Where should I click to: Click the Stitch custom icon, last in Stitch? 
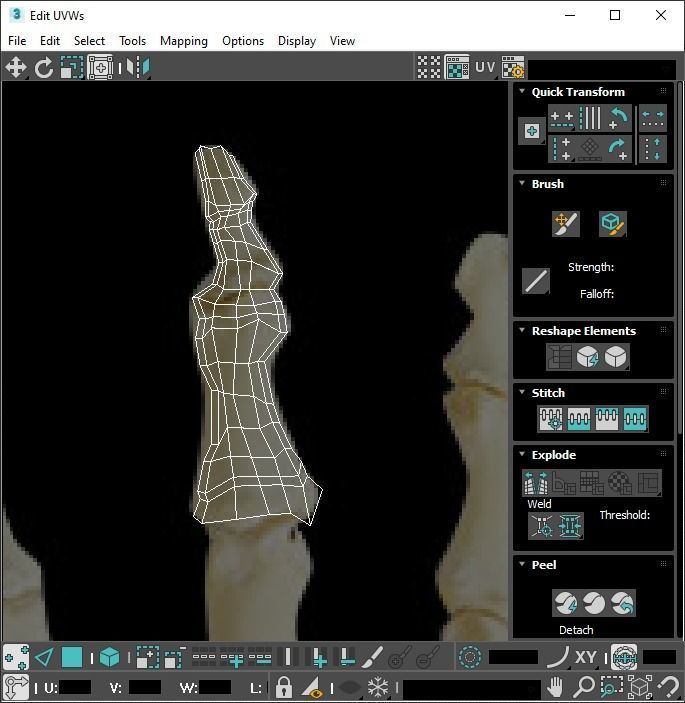tap(635, 419)
